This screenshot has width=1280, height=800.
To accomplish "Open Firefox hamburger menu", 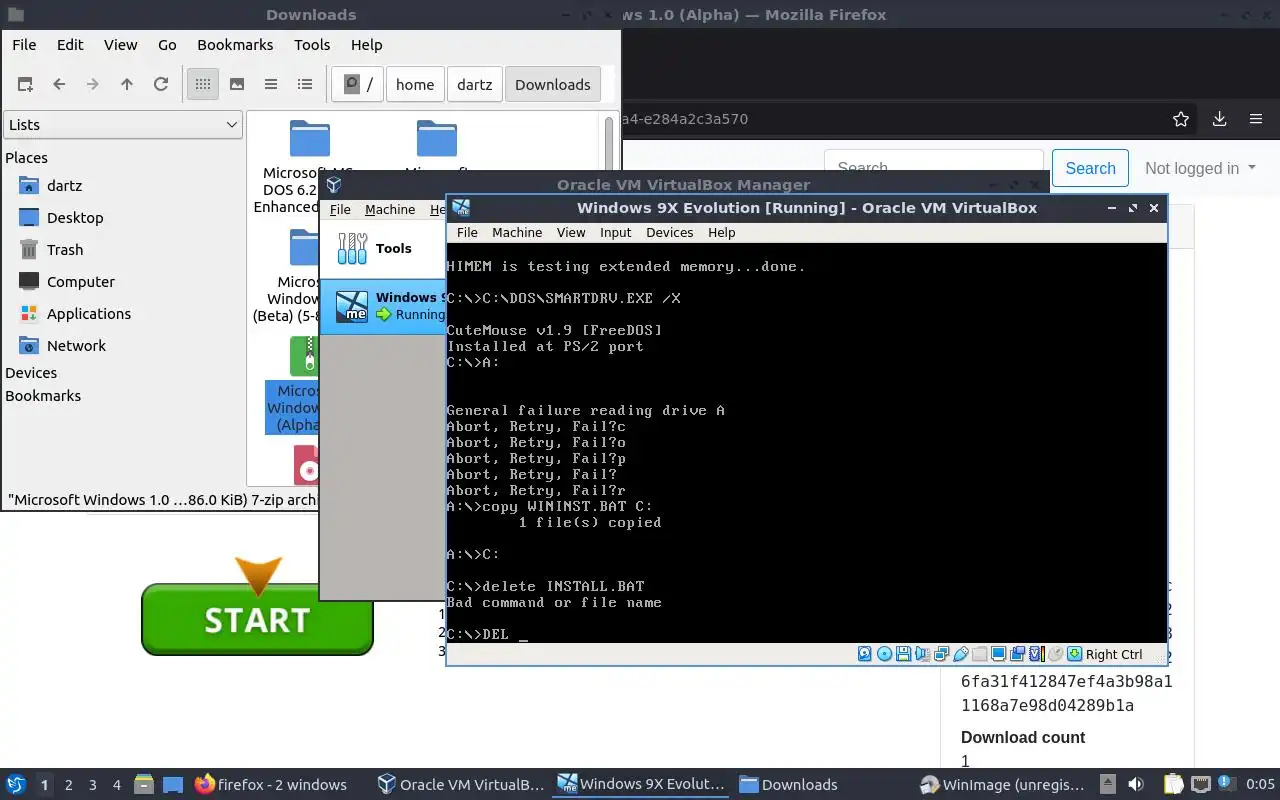I will (1256, 119).
